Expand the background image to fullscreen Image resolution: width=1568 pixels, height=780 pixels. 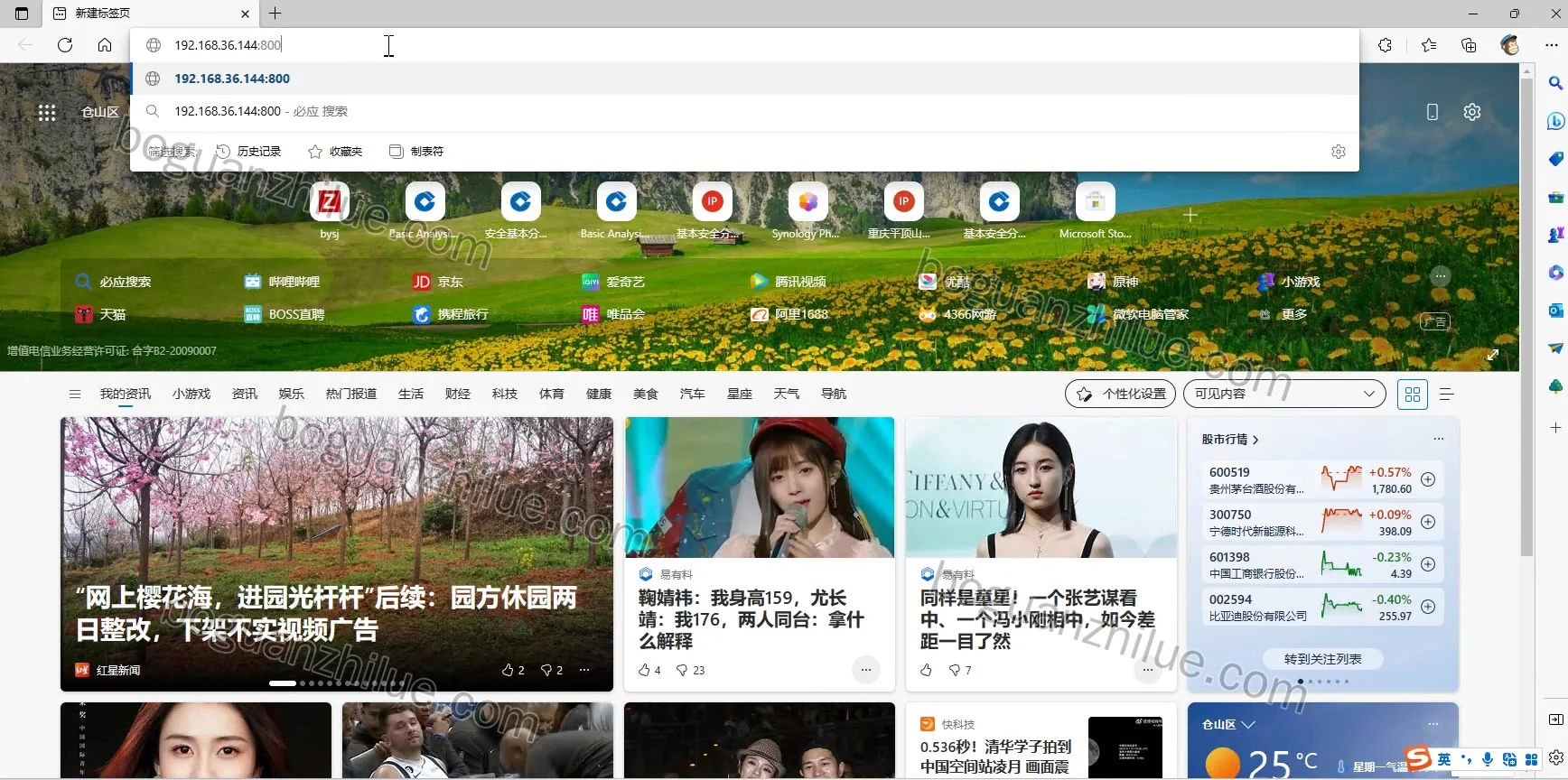[1493, 356]
